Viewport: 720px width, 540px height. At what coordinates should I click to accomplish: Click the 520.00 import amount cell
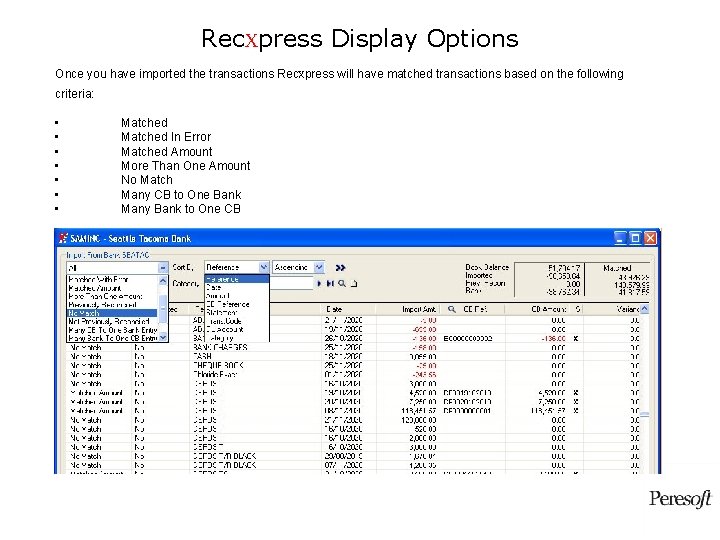[426, 429]
